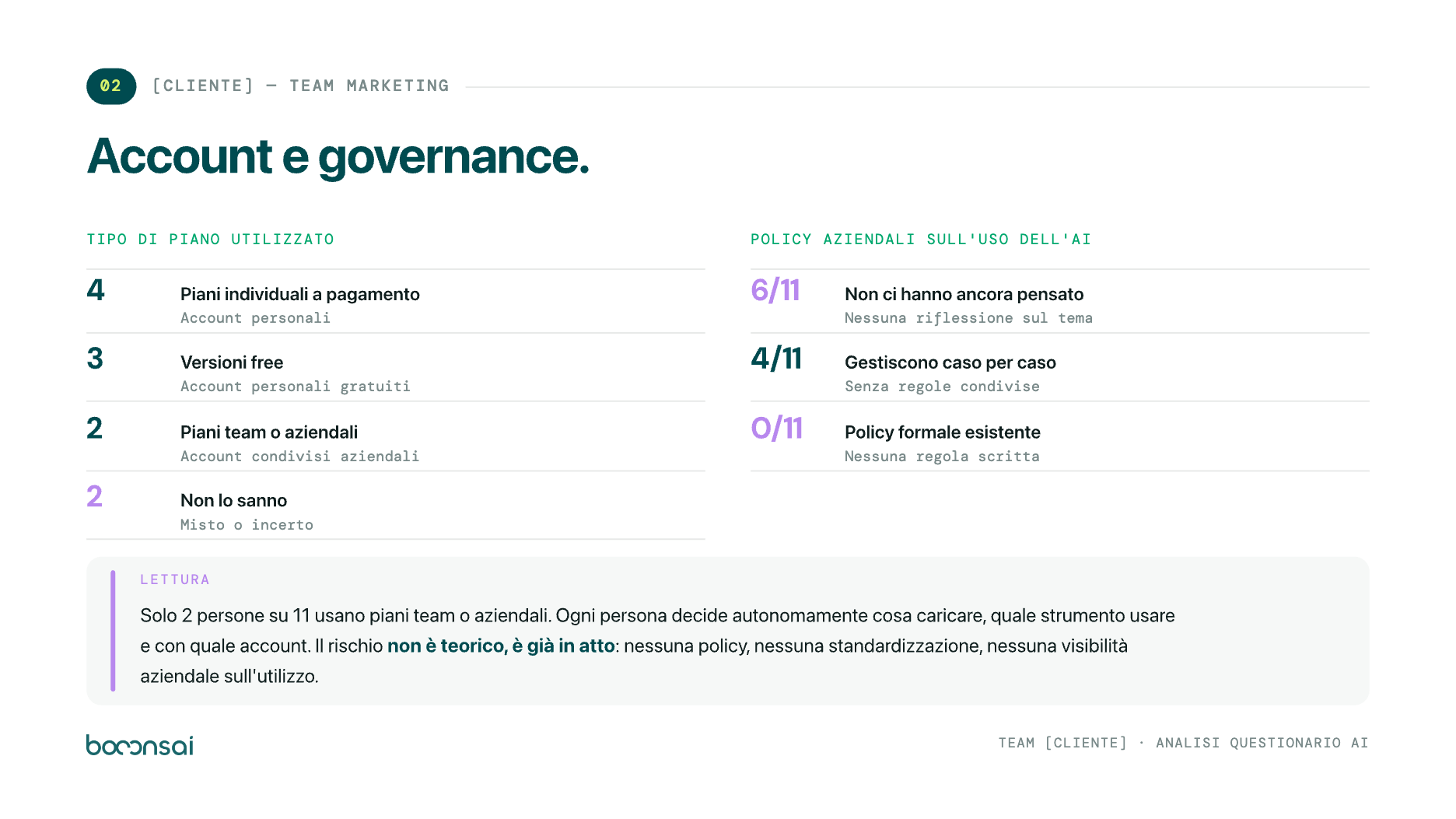This screenshot has height=819, width=1456.
Task: Click the purple number 2 beside Non lo sanno
Action: click(94, 496)
